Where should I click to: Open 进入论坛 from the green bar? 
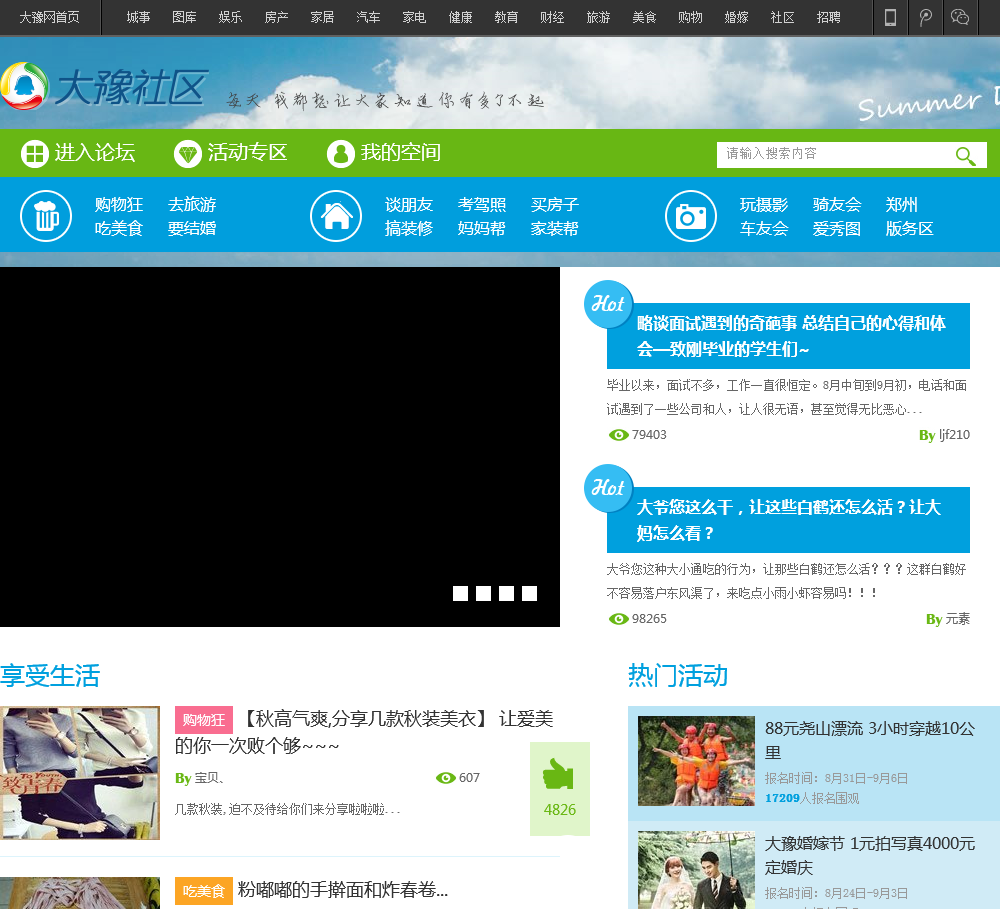point(78,153)
